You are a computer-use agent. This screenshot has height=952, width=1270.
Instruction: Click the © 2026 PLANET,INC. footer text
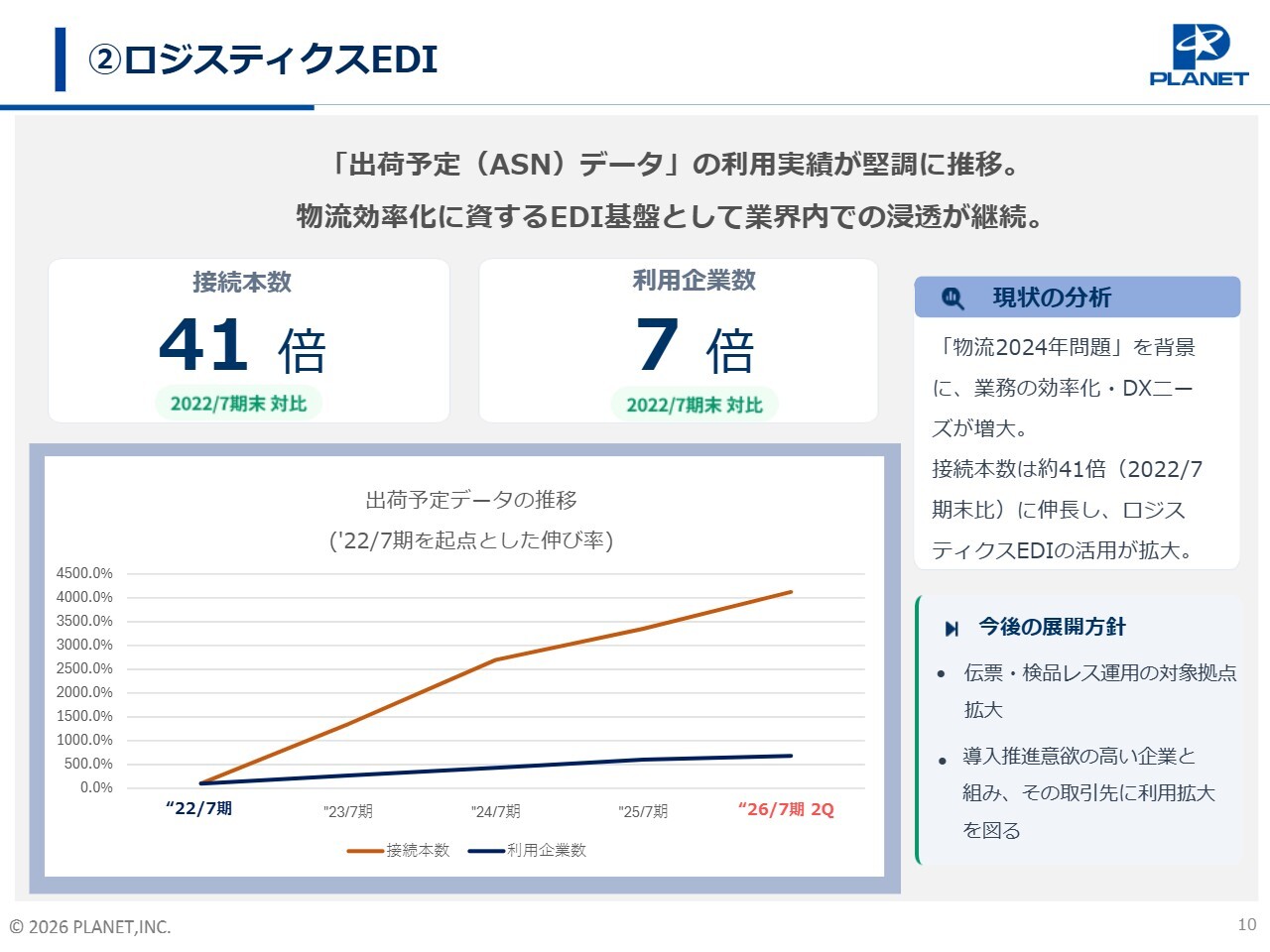coord(90,927)
